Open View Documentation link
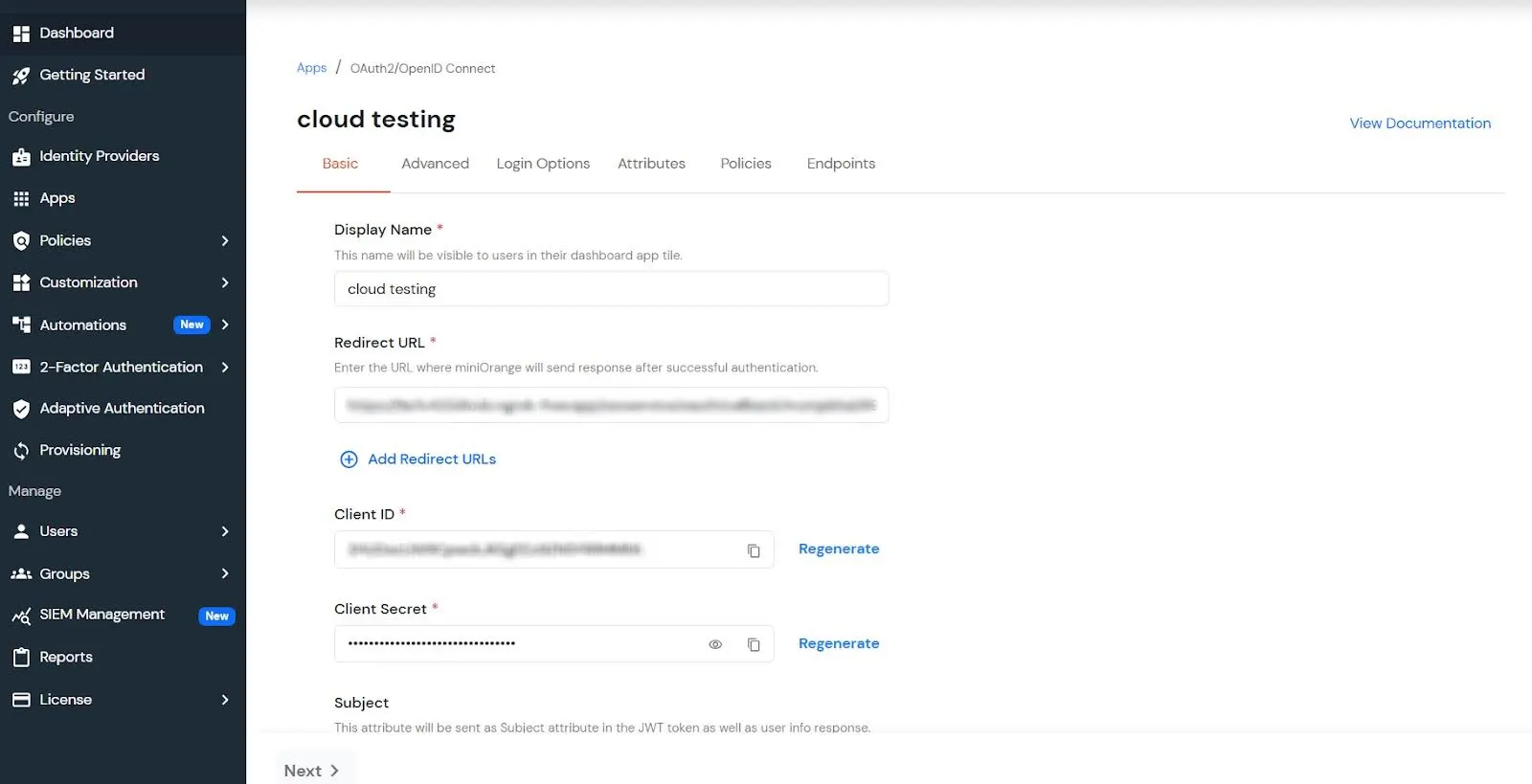 [x=1420, y=123]
